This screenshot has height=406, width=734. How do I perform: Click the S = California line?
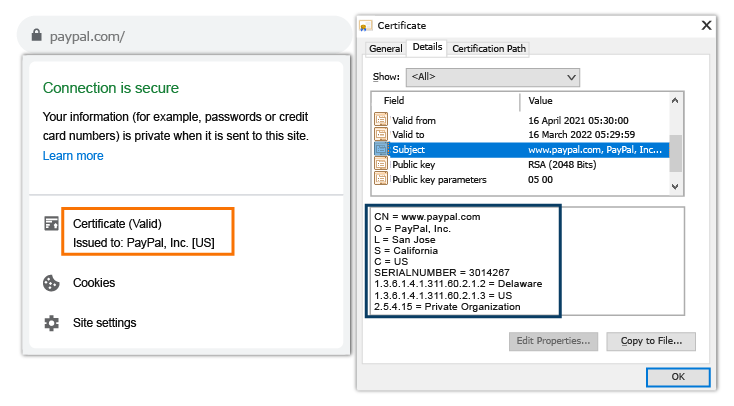tap(406, 251)
